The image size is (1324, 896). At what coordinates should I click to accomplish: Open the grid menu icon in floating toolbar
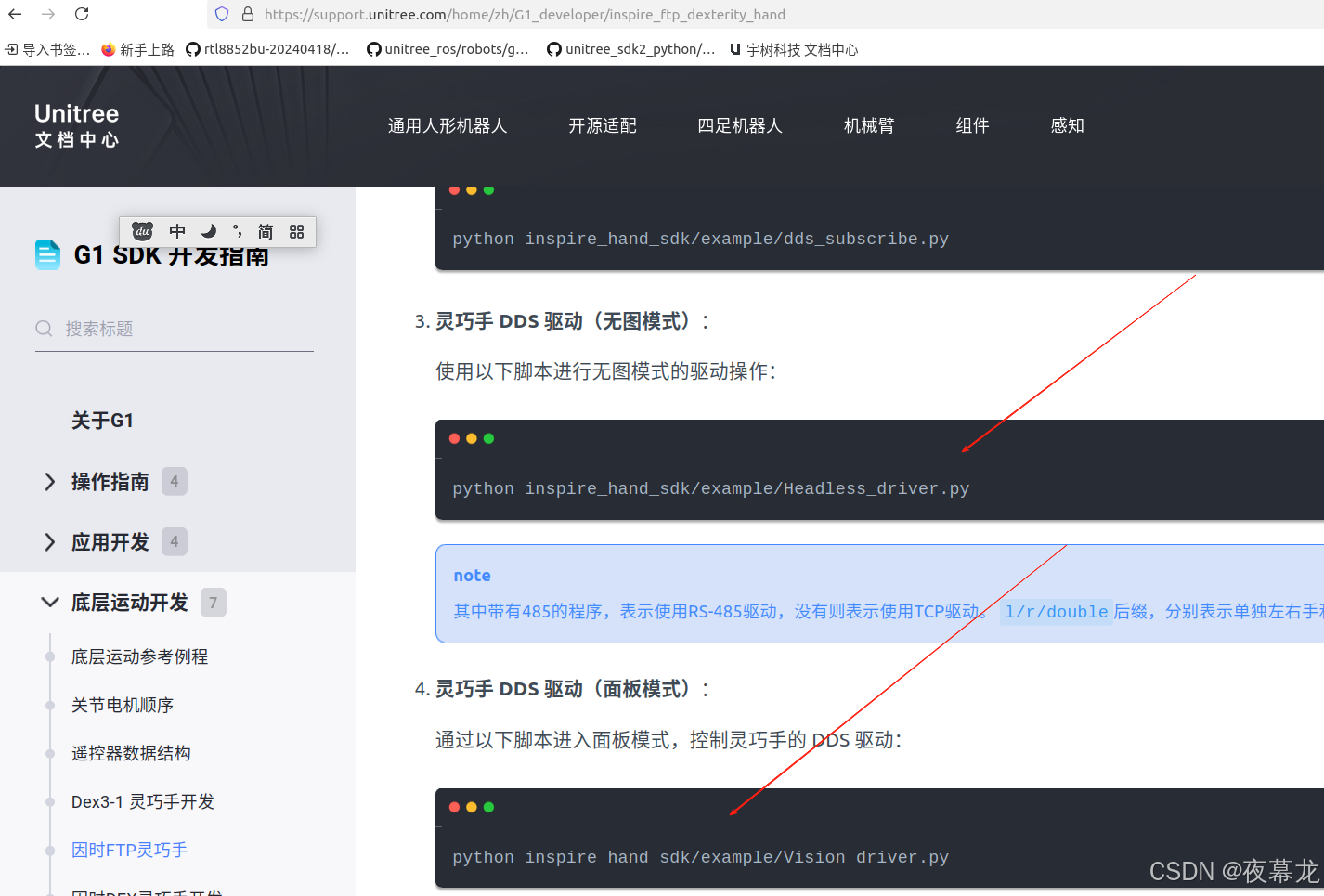coord(296,231)
